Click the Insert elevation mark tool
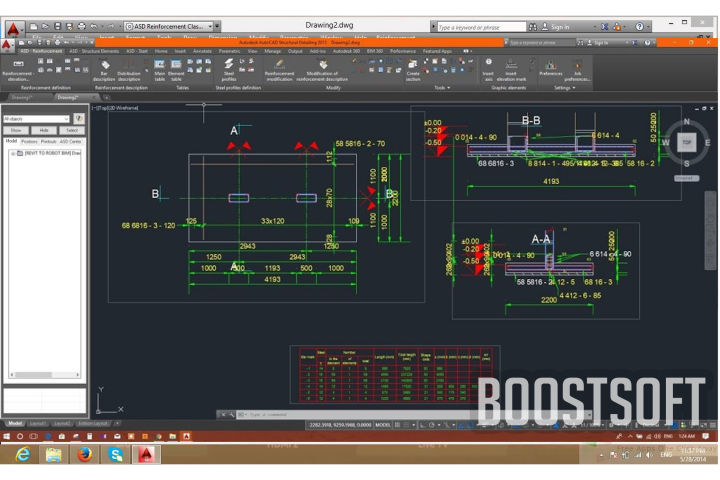Screen dimensions: 720x480 coord(511,70)
